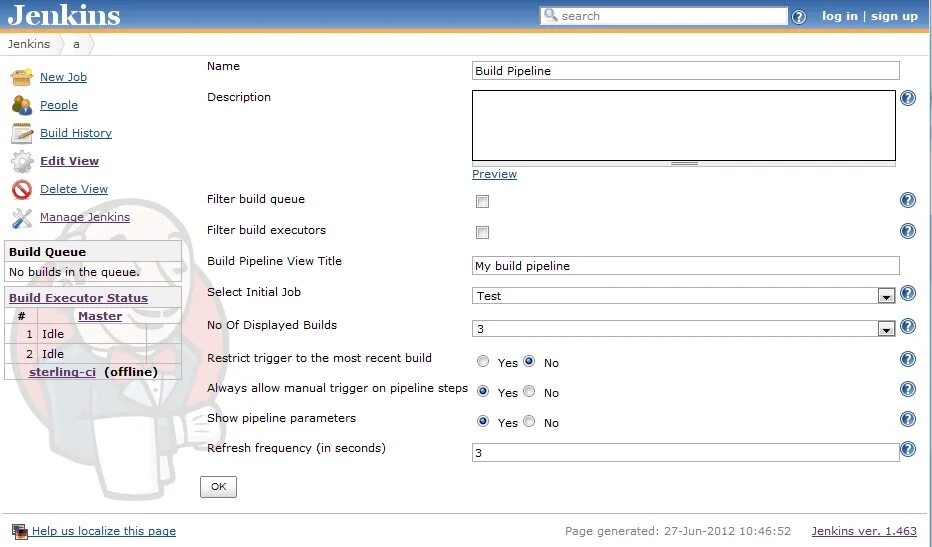
Task: Open help for No Of Displayed Builds
Action: click(x=908, y=326)
